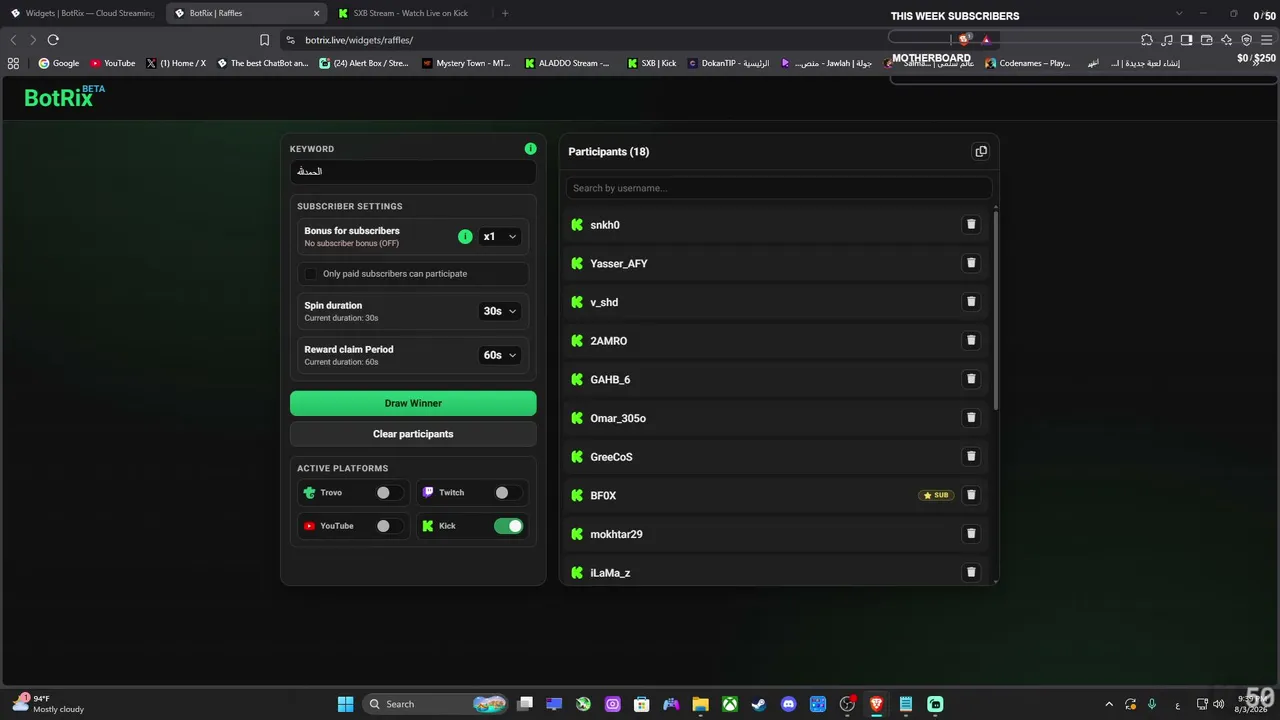The height and width of the screenshot is (720, 1280).
Task: Open the SXB | Kick bookmark
Action: pyautogui.click(x=652, y=63)
